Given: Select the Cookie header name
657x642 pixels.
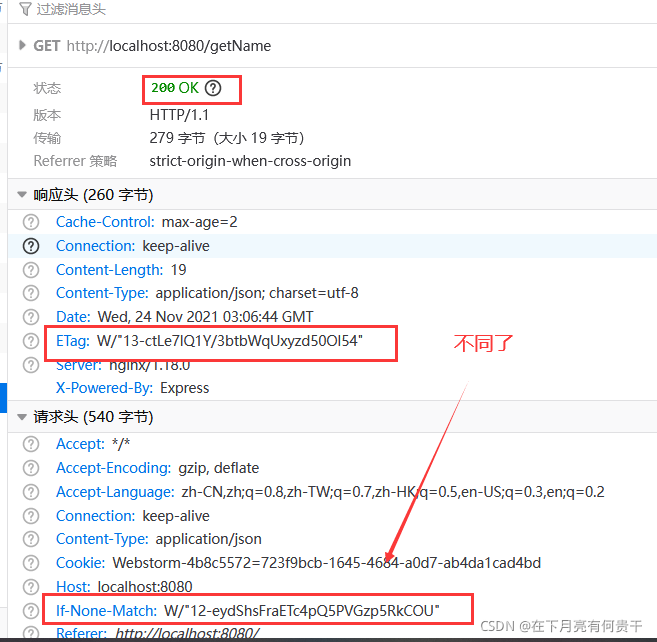Looking at the screenshot, I should click(x=80, y=563).
